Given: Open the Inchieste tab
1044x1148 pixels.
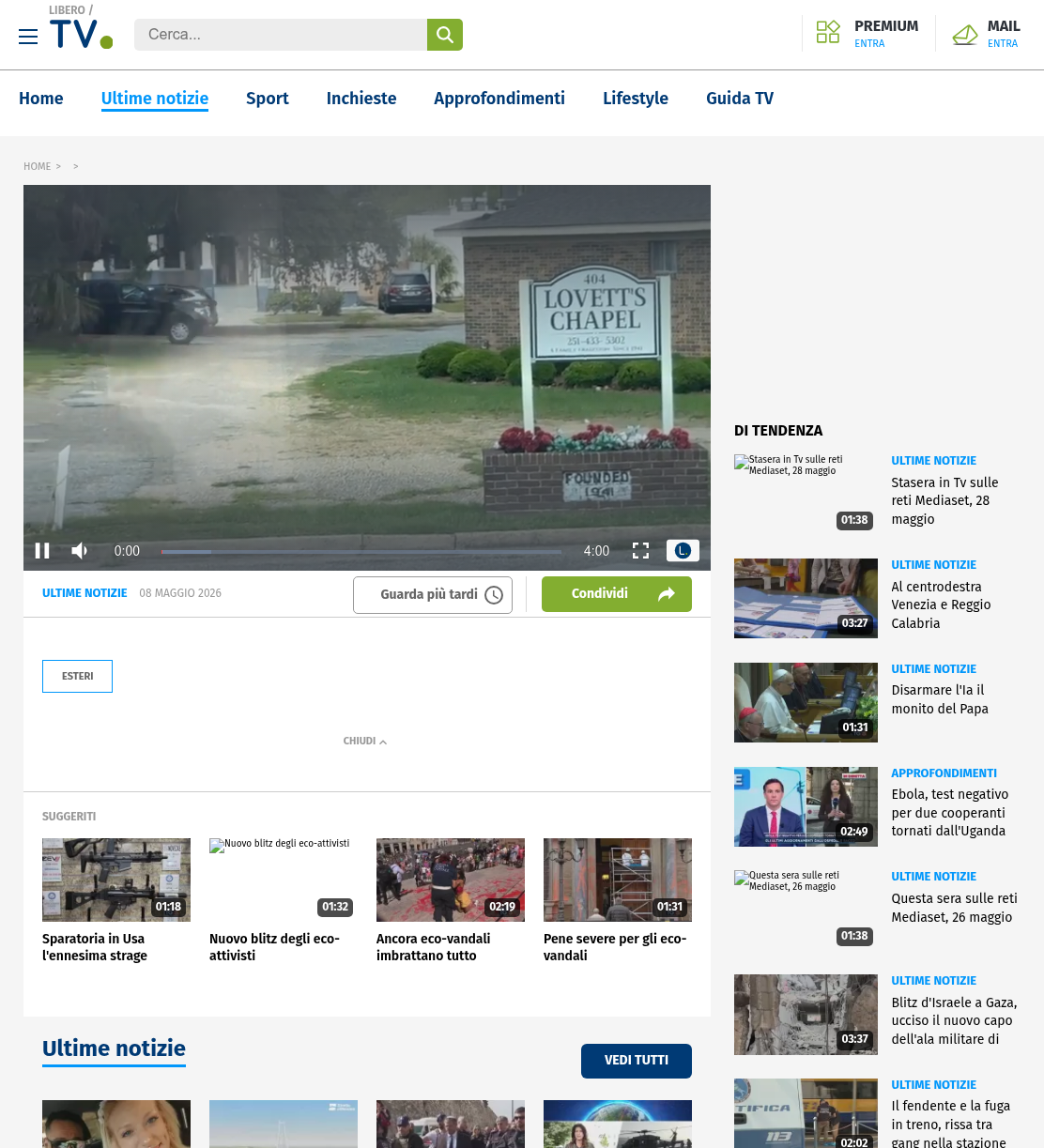Looking at the screenshot, I should click(361, 99).
